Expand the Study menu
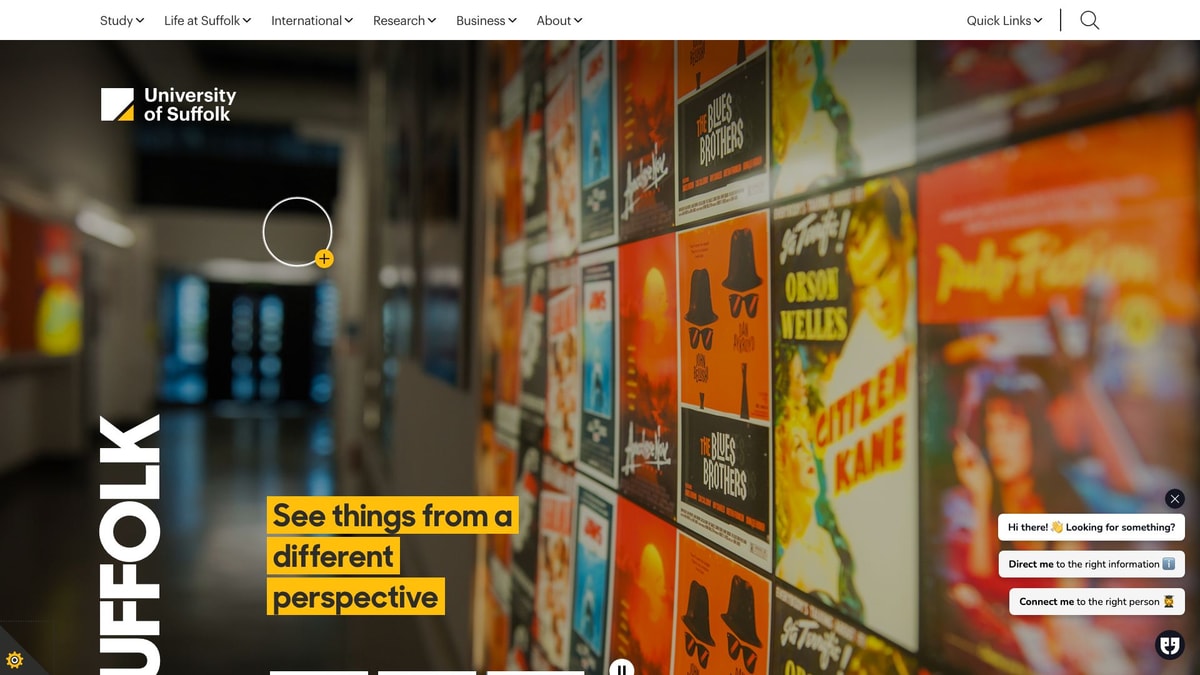 [122, 20]
